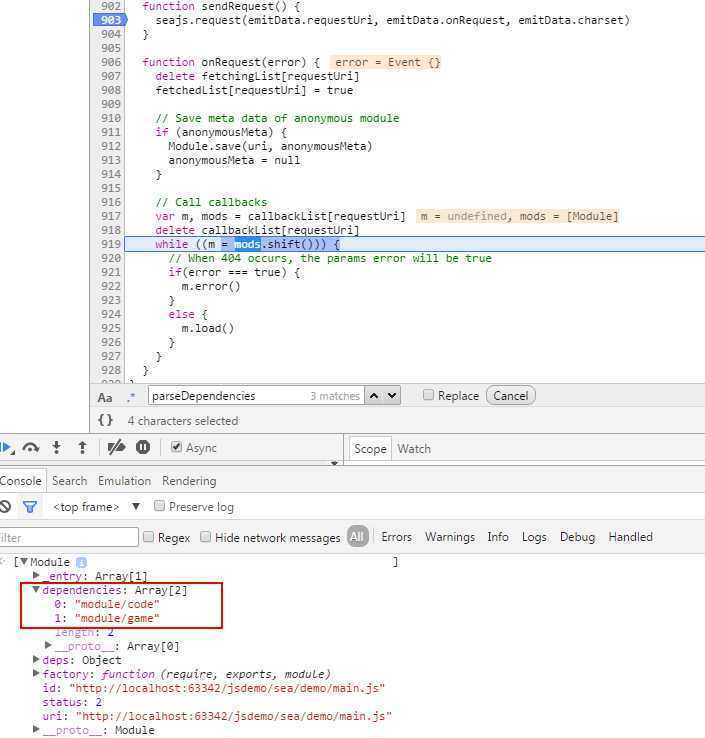Viewport: 705px width, 738px height.
Task: Click the console Filter text field
Action: [69, 537]
